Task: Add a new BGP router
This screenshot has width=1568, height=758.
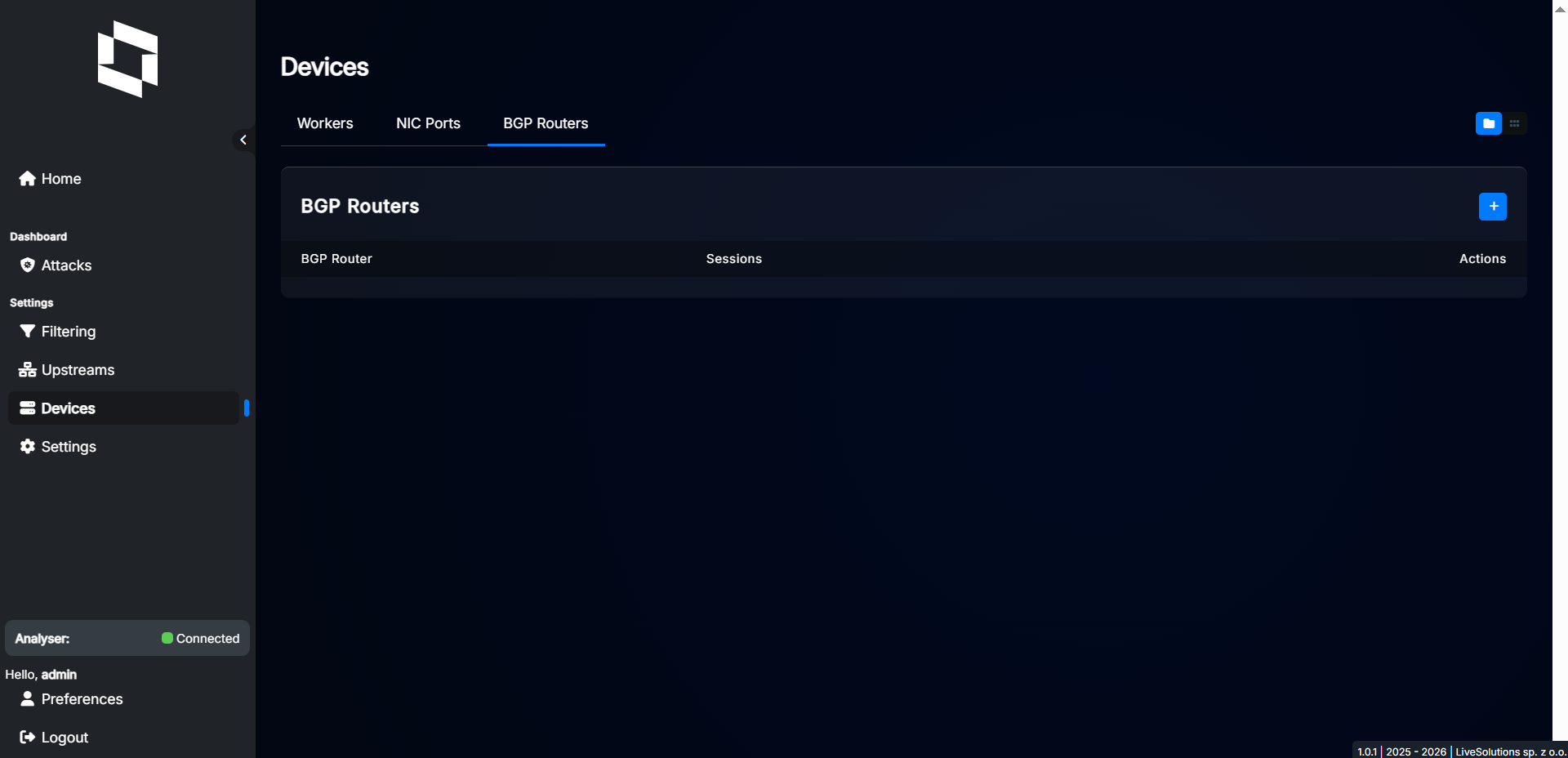Action: click(1492, 207)
